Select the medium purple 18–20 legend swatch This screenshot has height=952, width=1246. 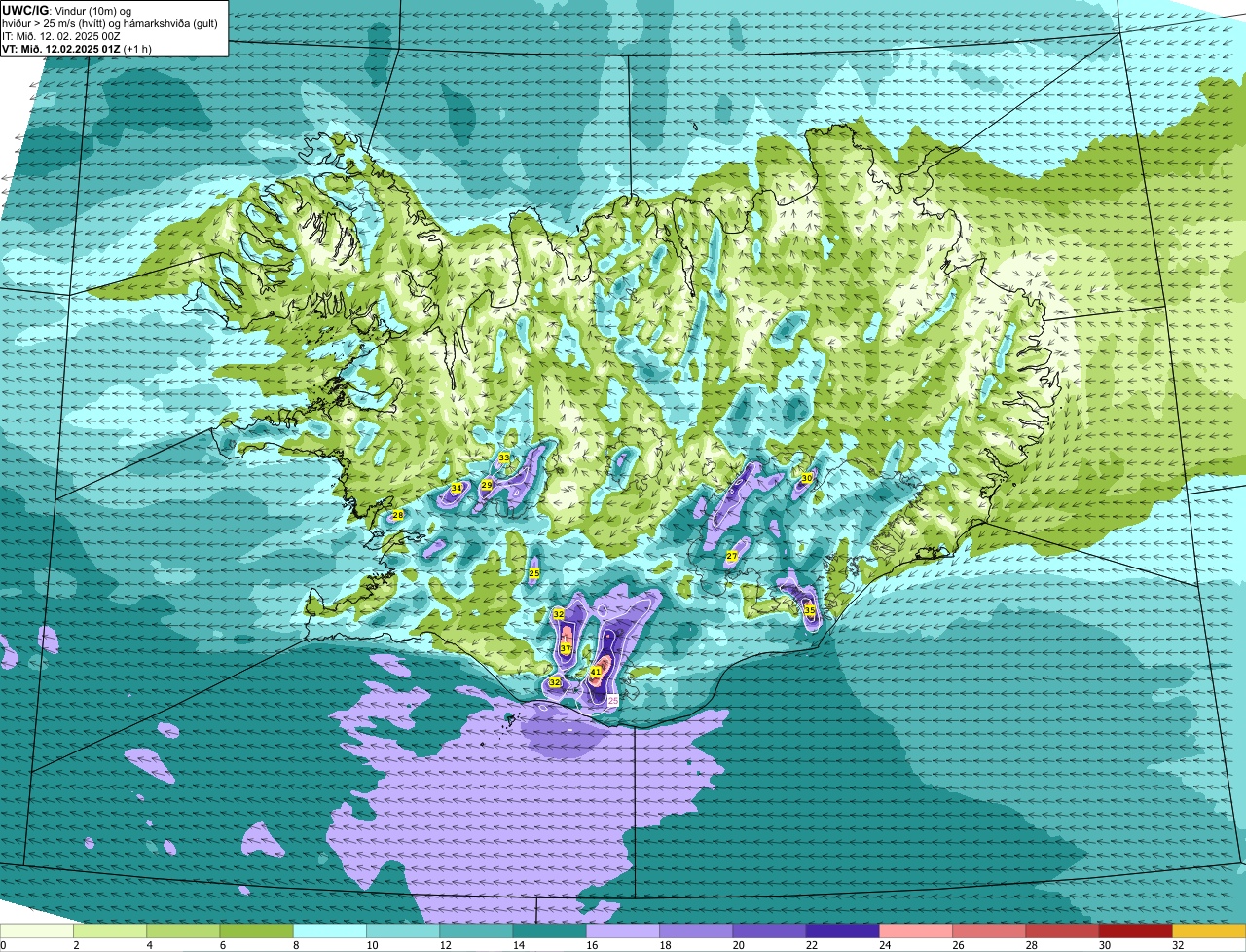696,932
